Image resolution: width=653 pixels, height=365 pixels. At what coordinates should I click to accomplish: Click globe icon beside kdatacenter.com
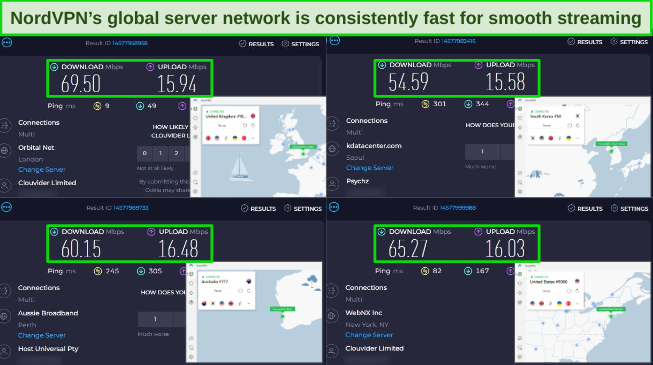[333, 148]
